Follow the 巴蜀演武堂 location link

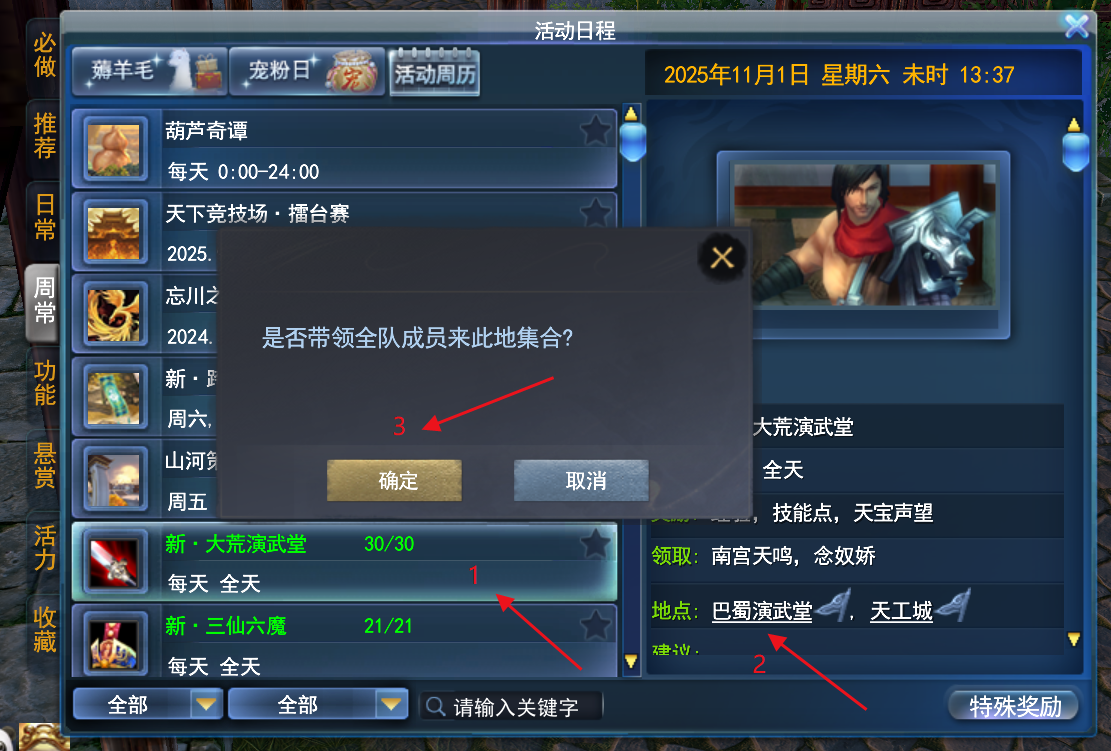(x=762, y=611)
